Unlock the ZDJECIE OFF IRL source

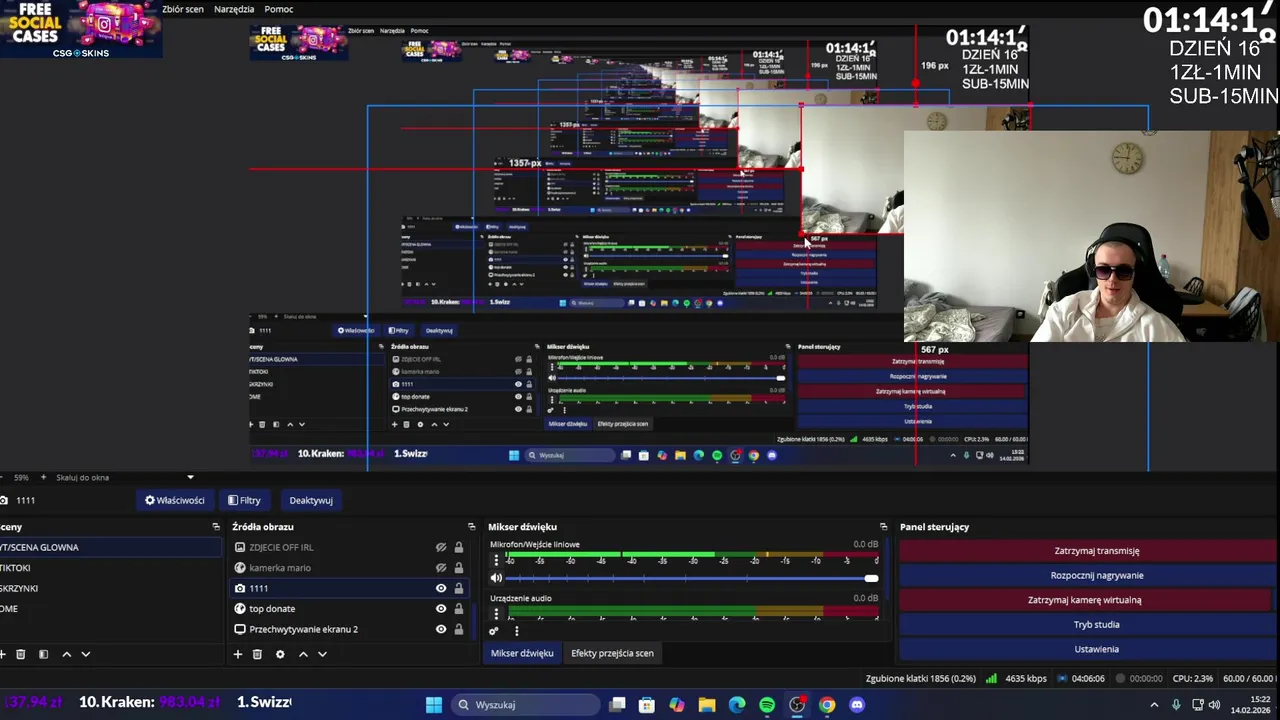pyautogui.click(x=459, y=548)
